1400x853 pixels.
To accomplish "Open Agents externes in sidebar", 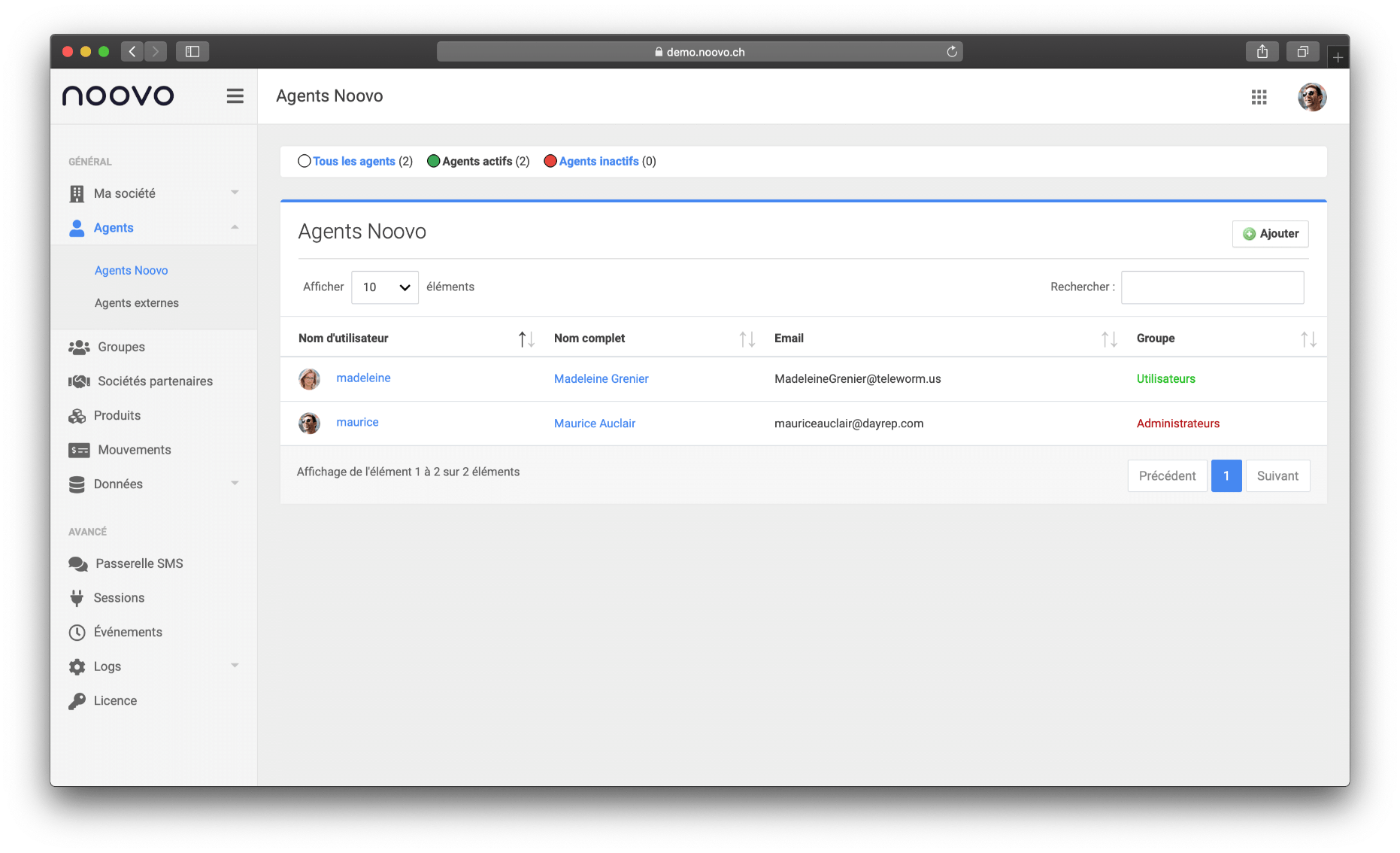I will [x=136, y=303].
